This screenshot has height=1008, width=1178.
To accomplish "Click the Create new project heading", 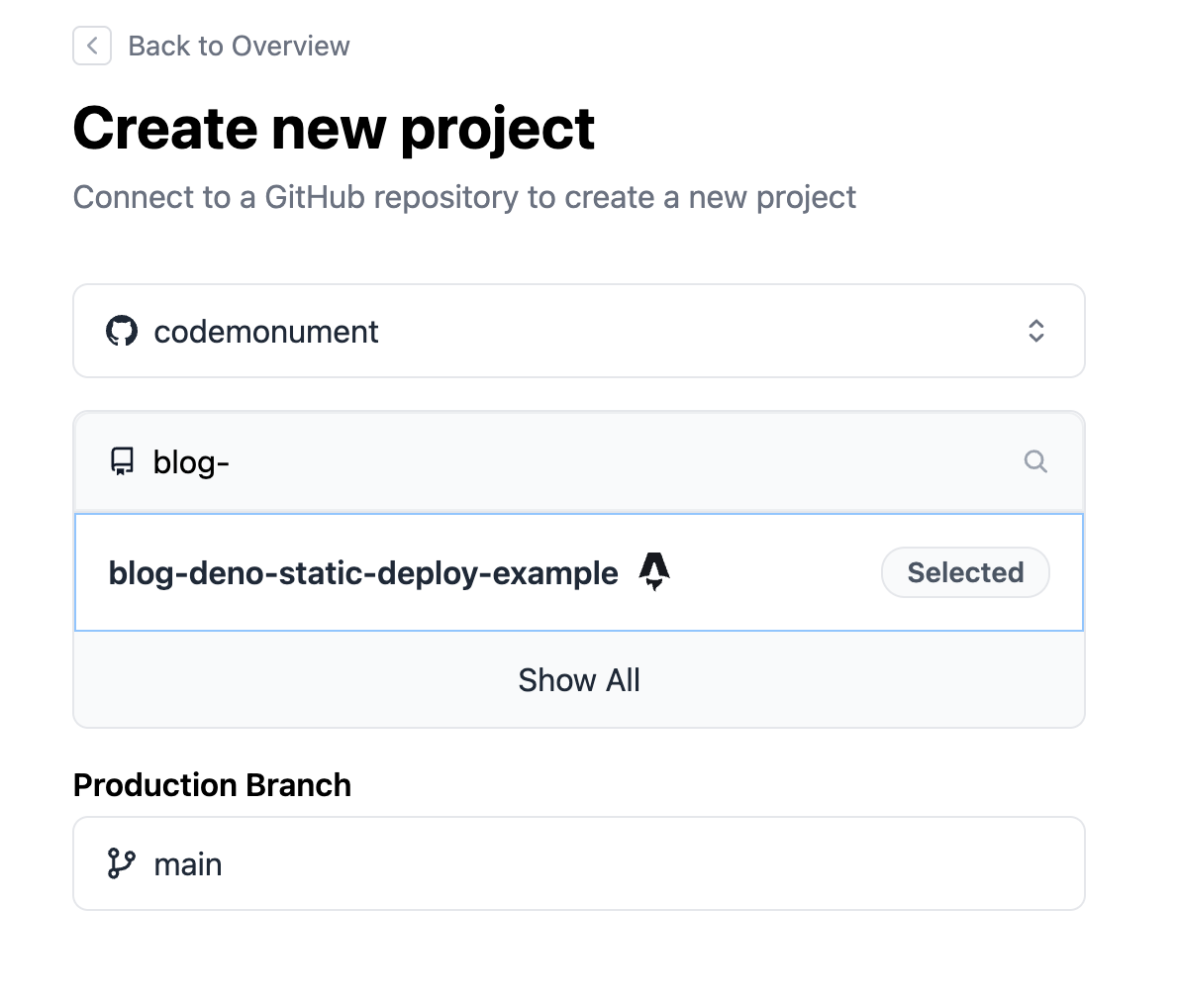I will 334,129.
